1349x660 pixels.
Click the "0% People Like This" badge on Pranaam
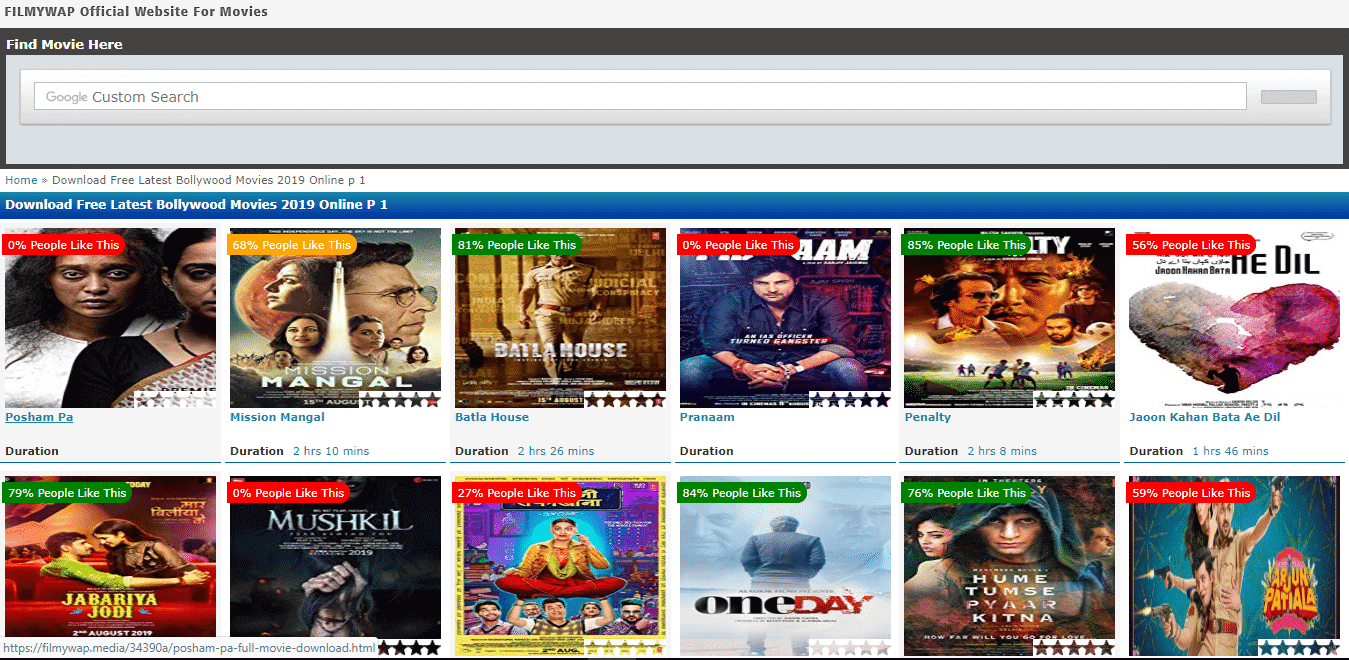pos(738,245)
